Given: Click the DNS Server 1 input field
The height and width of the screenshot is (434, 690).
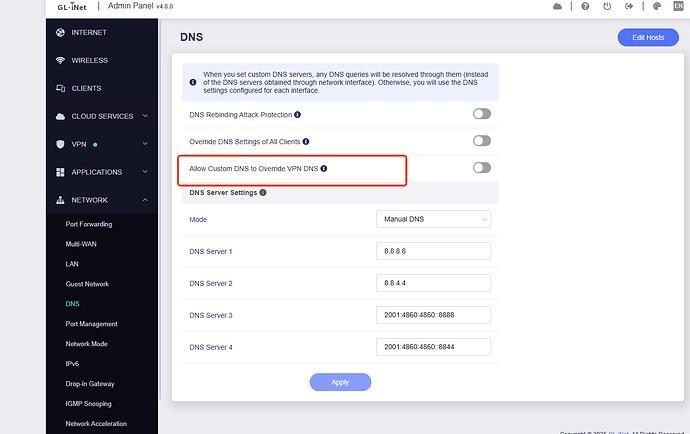Looking at the screenshot, I should coord(433,251).
